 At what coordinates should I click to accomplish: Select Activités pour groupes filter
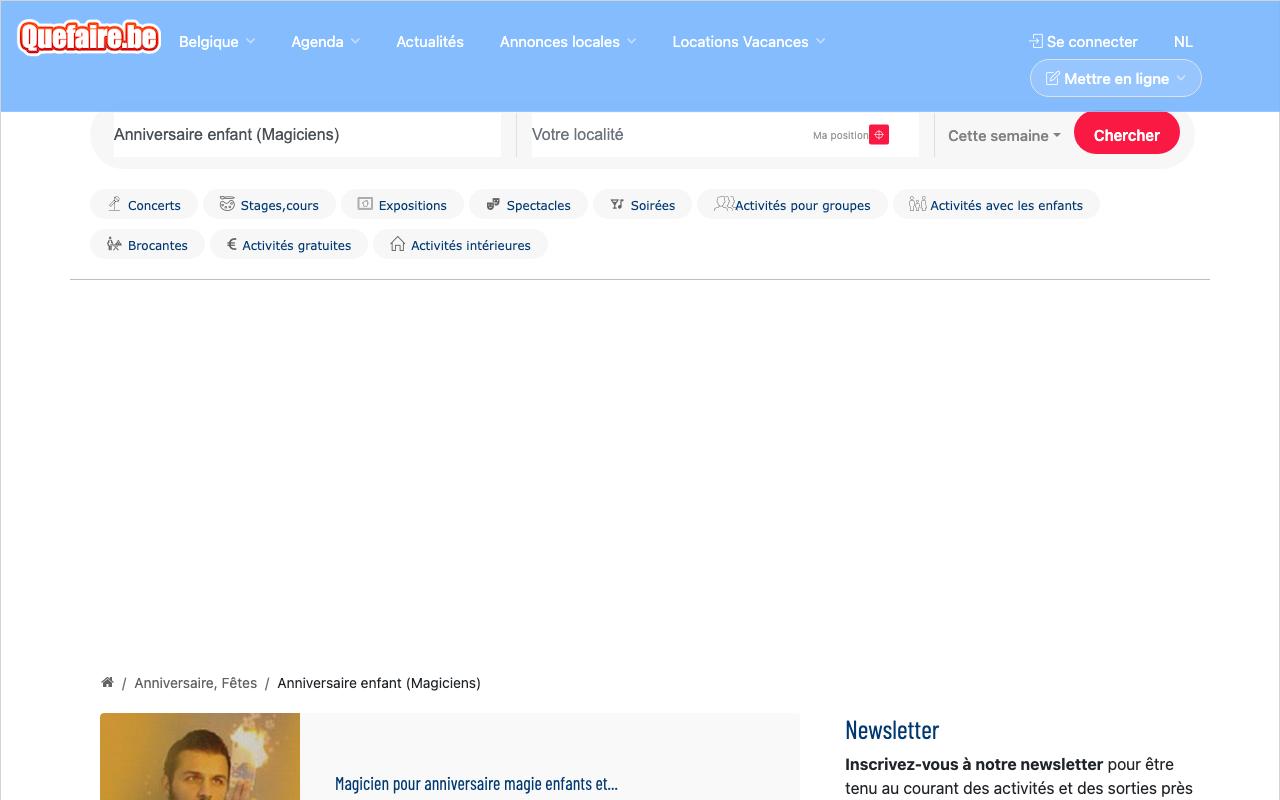click(792, 204)
